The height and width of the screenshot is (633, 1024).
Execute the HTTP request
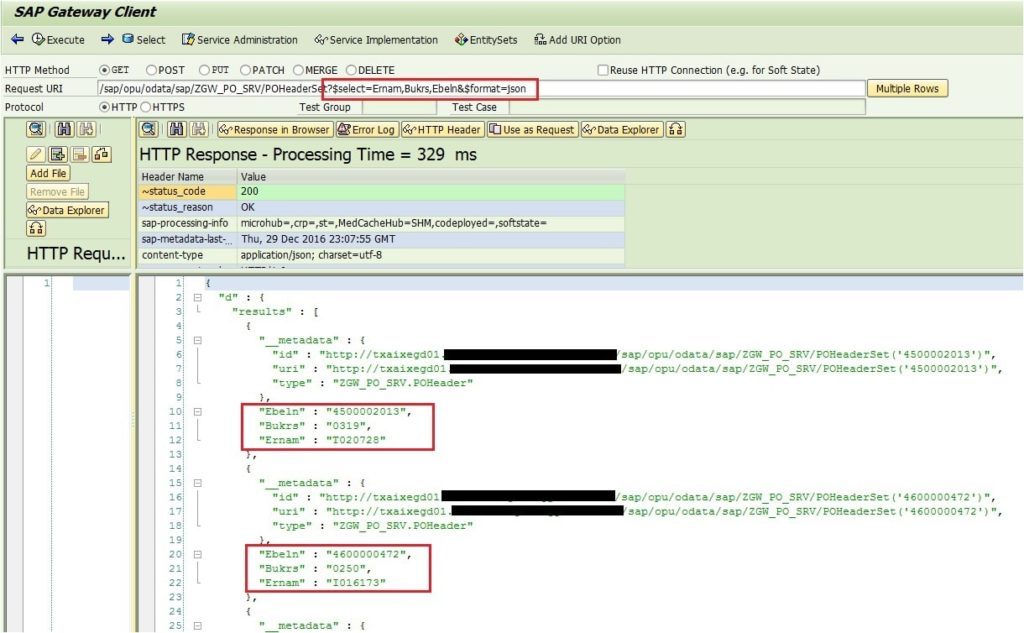point(58,40)
